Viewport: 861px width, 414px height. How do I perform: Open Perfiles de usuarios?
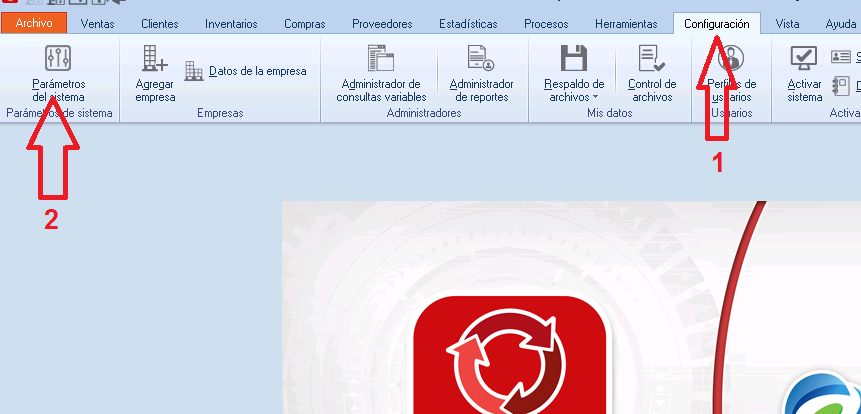point(731,74)
